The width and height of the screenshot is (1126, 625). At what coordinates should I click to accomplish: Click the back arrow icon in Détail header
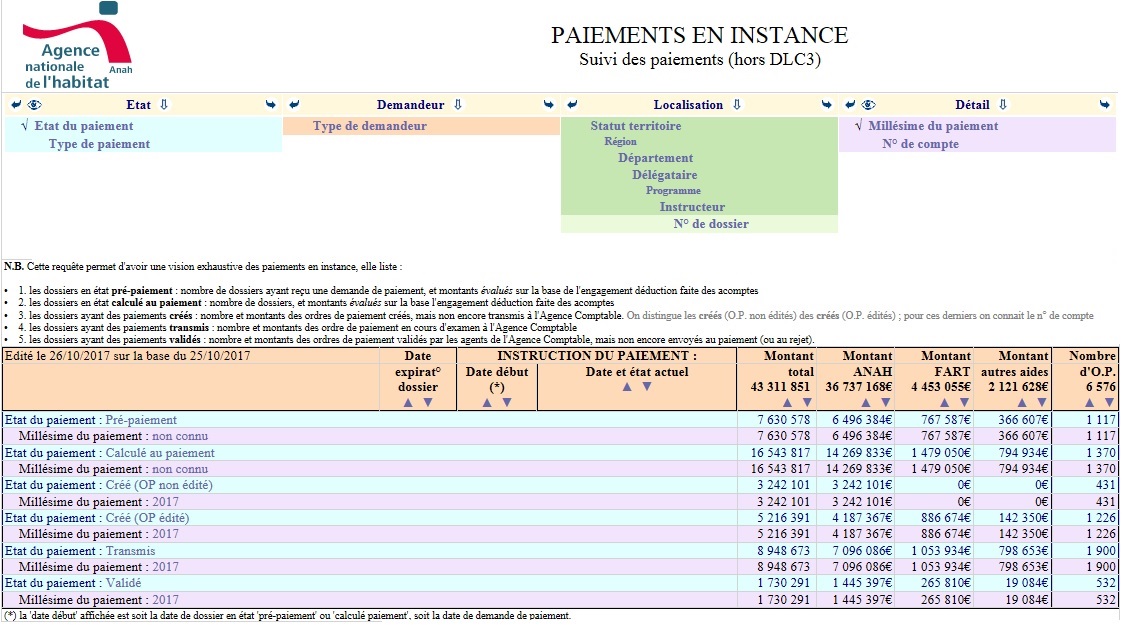[850, 105]
